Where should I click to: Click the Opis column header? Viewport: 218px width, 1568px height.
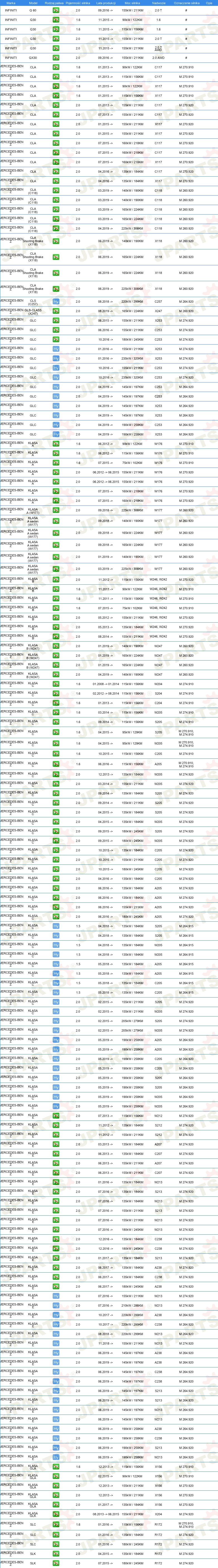[x=209, y=3]
